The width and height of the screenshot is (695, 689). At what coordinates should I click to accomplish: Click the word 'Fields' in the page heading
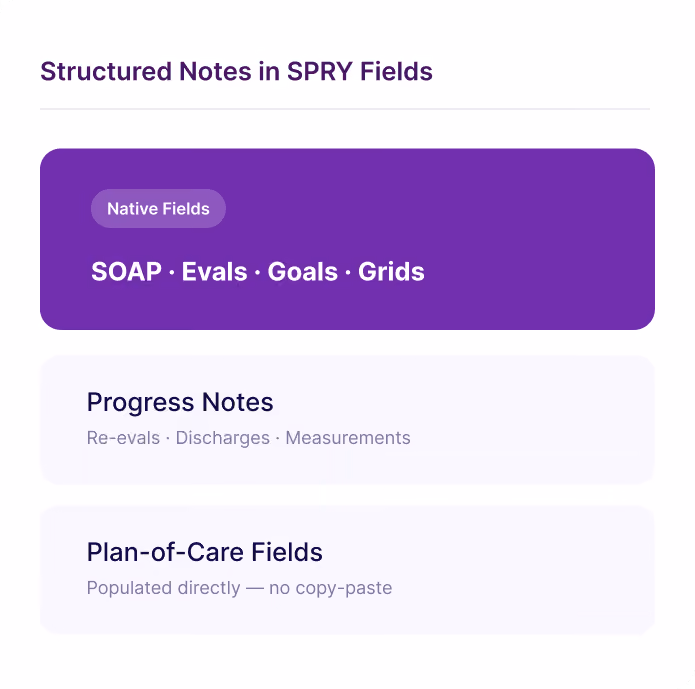coord(396,71)
